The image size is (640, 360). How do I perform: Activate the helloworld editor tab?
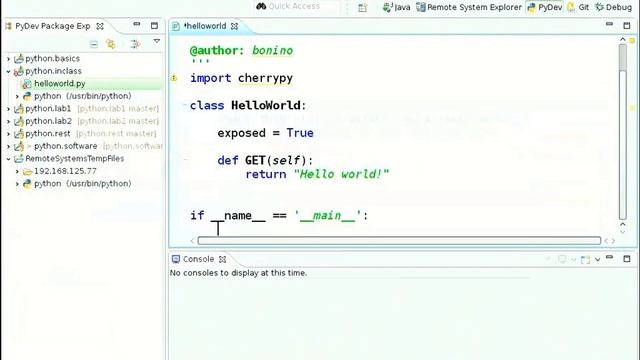204,26
